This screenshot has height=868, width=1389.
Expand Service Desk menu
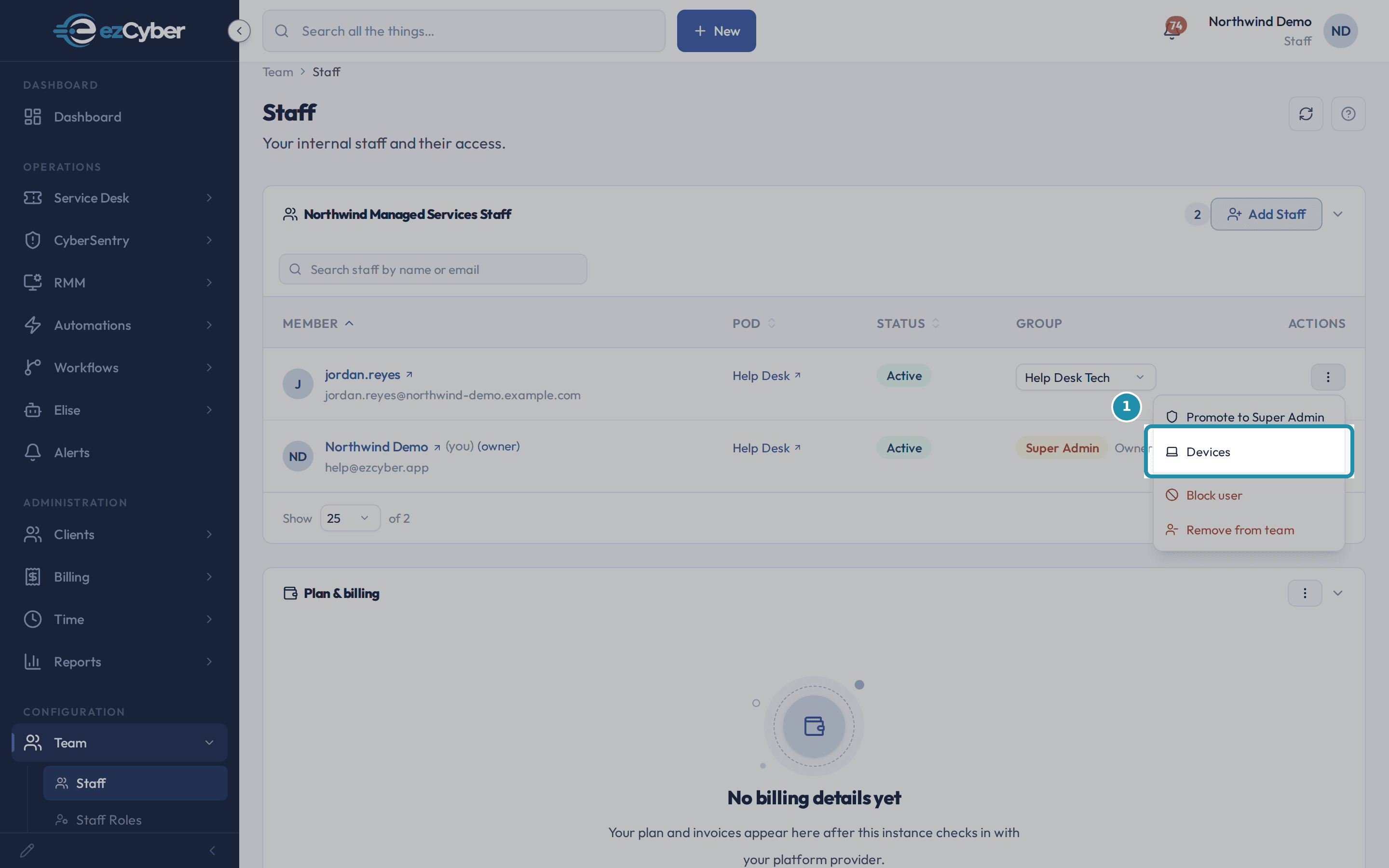coord(120,198)
